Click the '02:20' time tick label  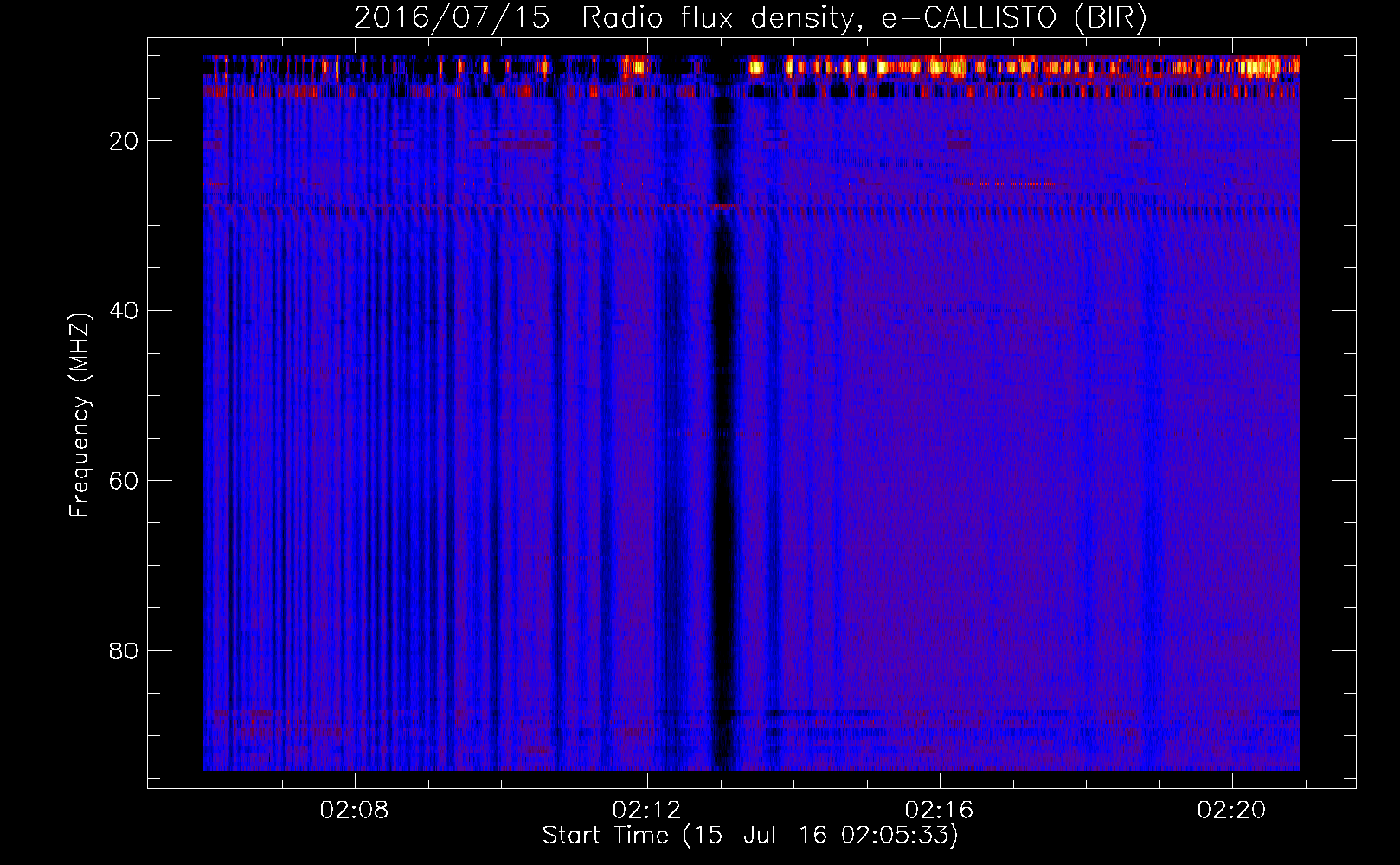pyautogui.click(x=1231, y=811)
